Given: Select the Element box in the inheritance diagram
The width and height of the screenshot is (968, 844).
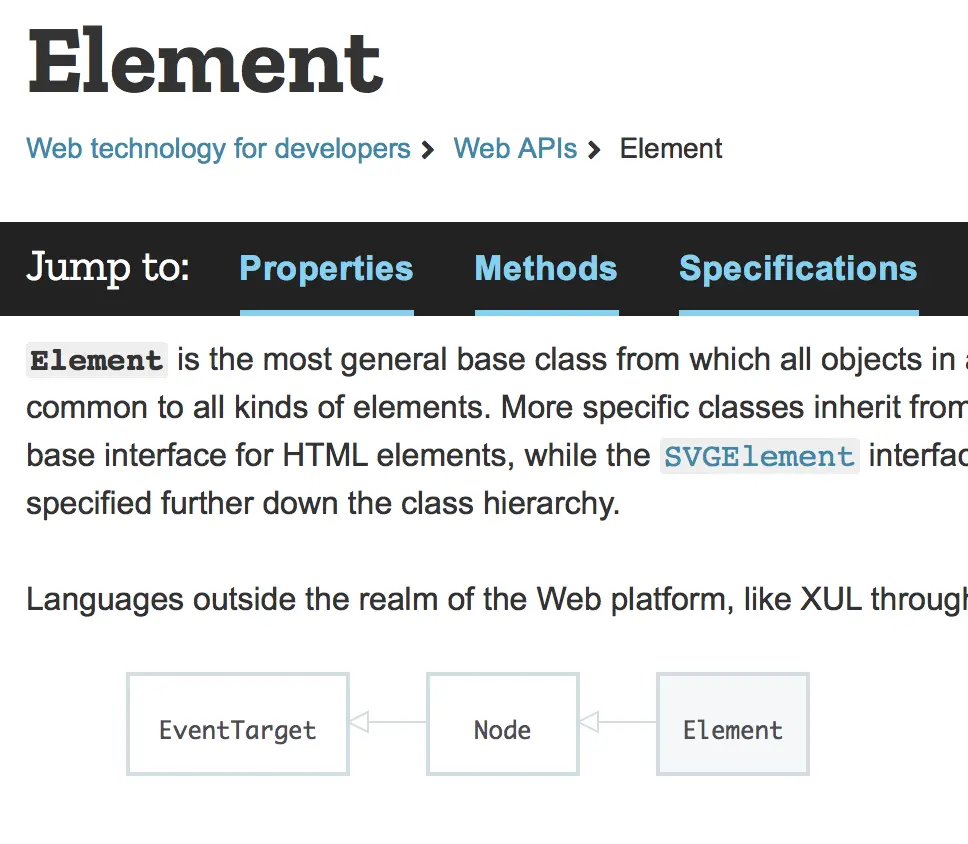Looking at the screenshot, I should point(732,724).
